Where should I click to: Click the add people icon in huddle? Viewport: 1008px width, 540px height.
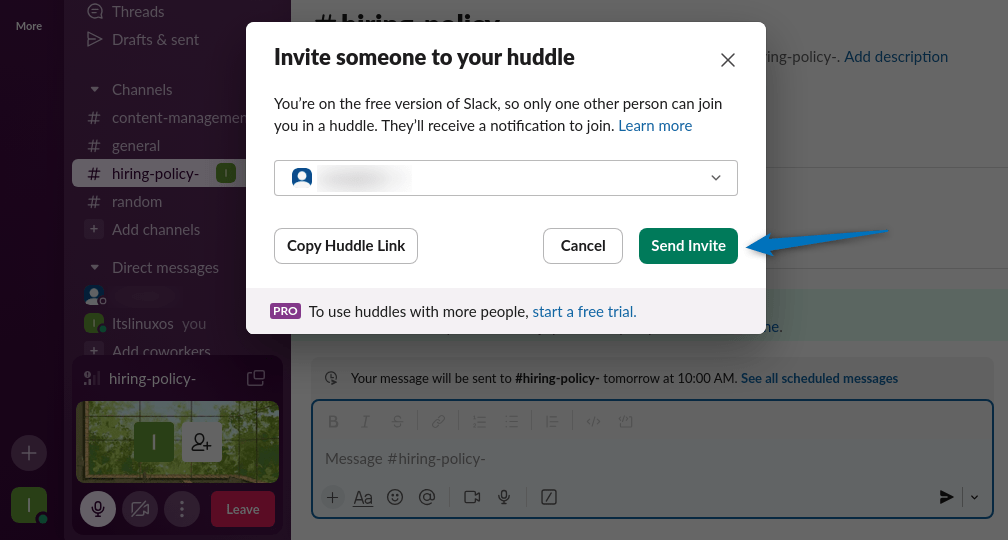pyautogui.click(x=202, y=441)
